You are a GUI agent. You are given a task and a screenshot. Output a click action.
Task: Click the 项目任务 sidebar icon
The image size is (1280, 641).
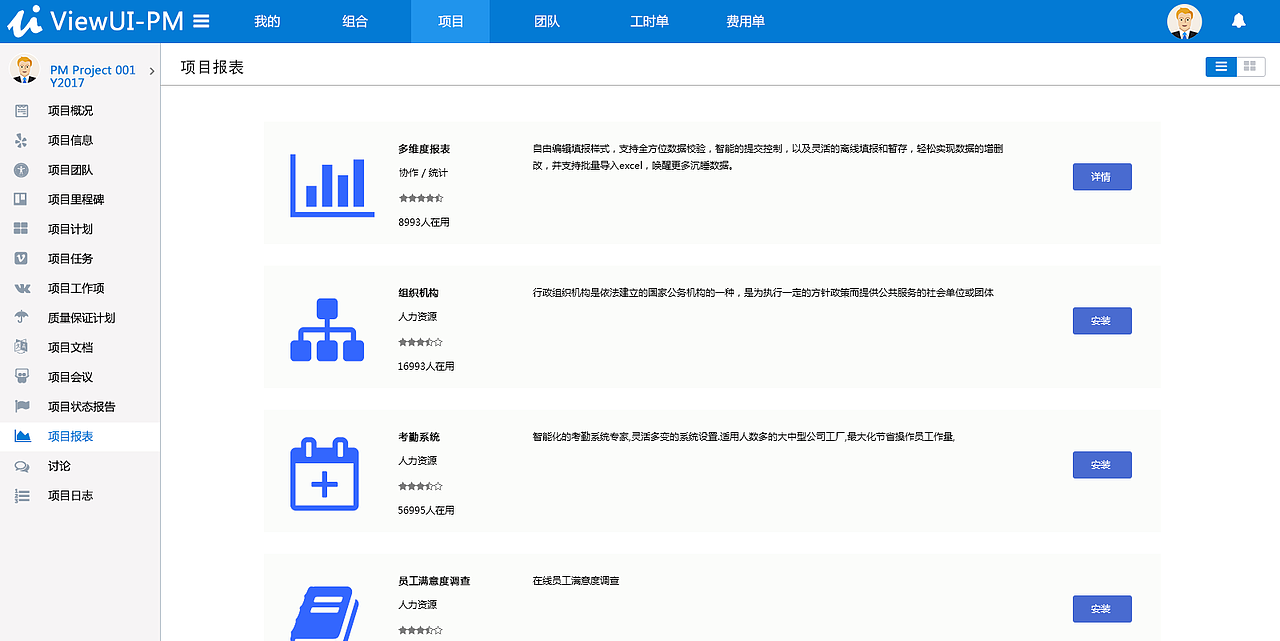[x=22, y=258]
